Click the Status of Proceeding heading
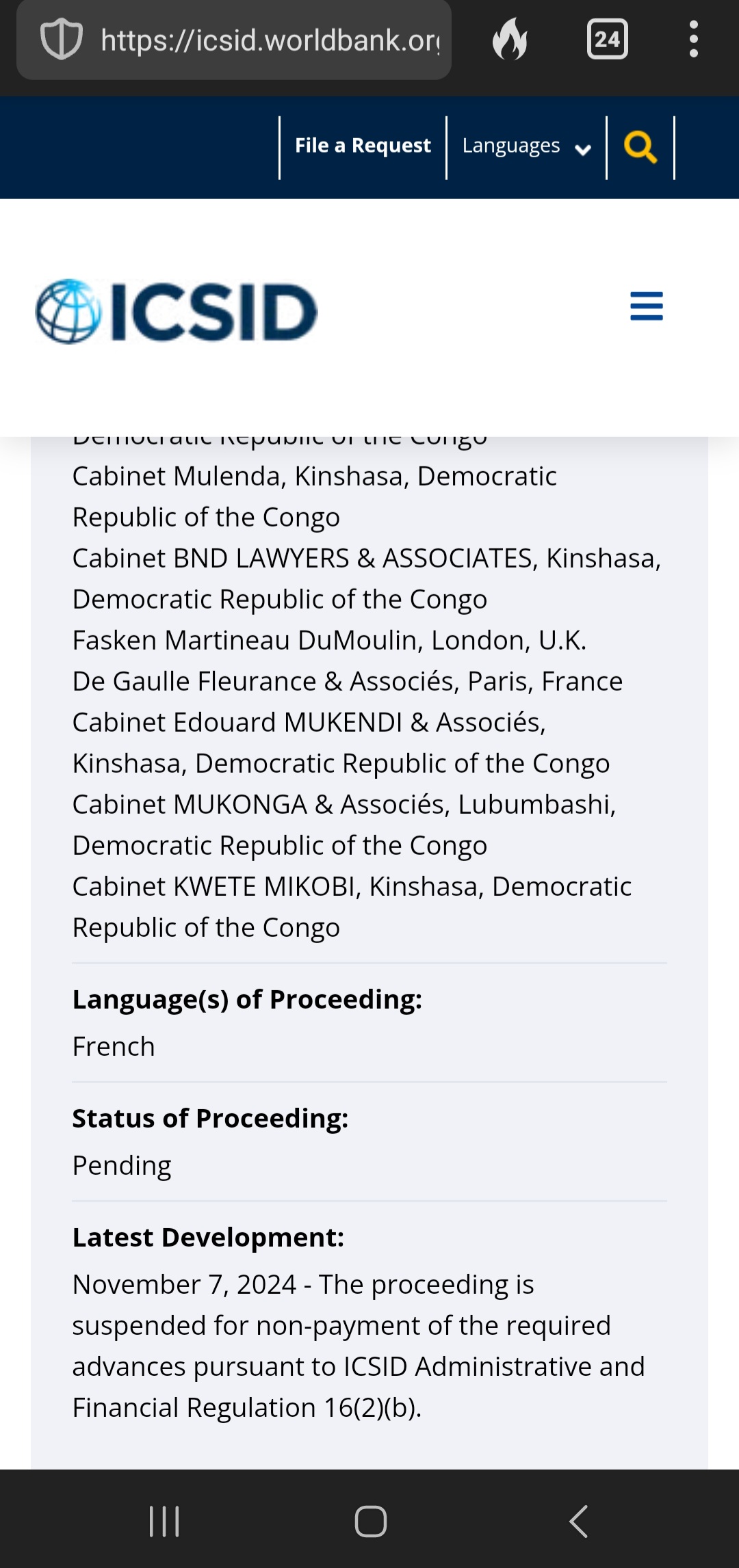 click(x=210, y=1119)
